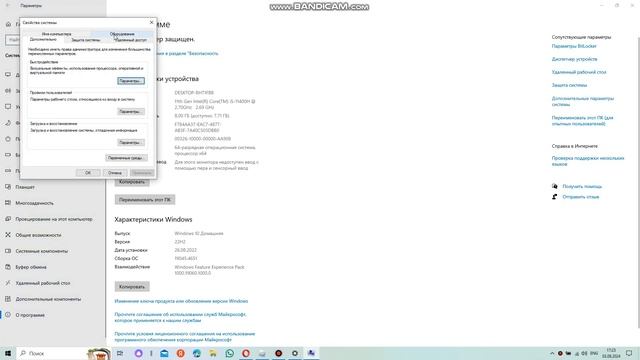640x360 pixels.
Task: Click Переименовать этот ПК advanced link
Action: 582,120
